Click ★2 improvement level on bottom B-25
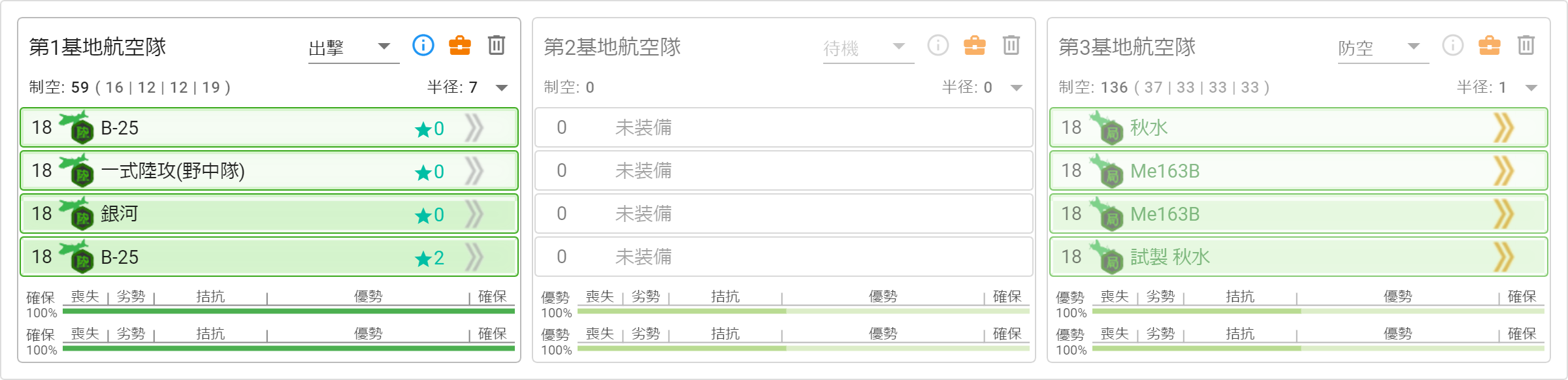This screenshot has height=380, width=1568. click(430, 258)
